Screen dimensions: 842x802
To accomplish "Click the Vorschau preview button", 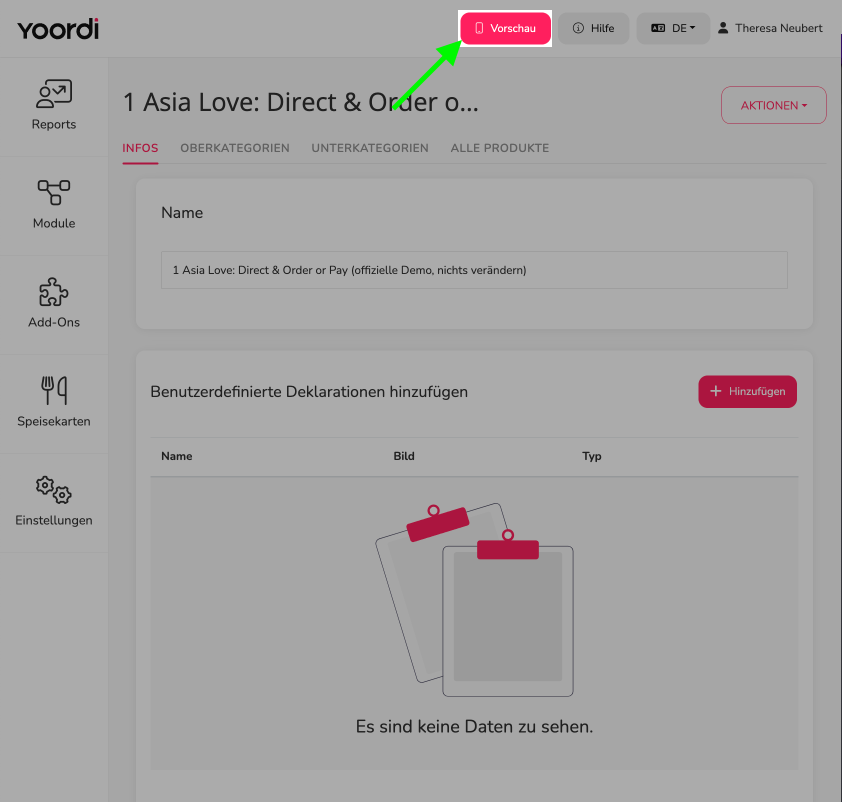I will click(505, 28).
